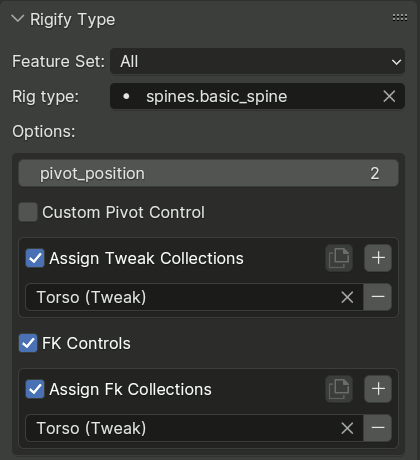This screenshot has height=460, width=420.
Task: Click the Feature Set: label
Action: tap(58, 61)
